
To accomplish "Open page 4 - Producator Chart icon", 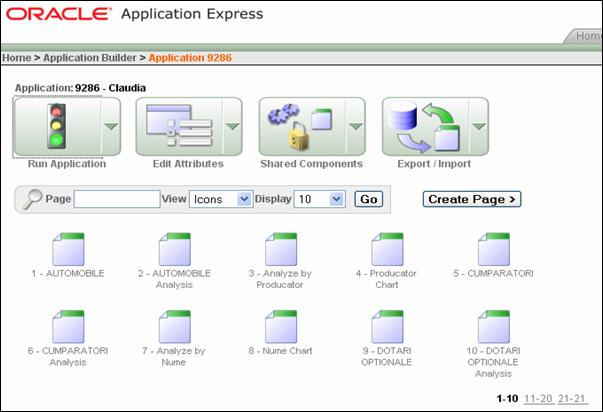I will click(386, 248).
